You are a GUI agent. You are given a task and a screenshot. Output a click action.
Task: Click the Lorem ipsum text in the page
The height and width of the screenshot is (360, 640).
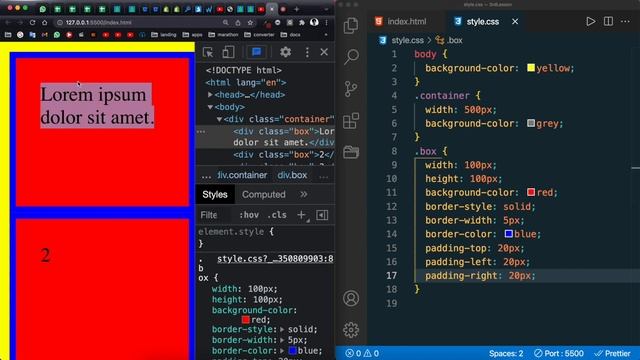coord(97,106)
